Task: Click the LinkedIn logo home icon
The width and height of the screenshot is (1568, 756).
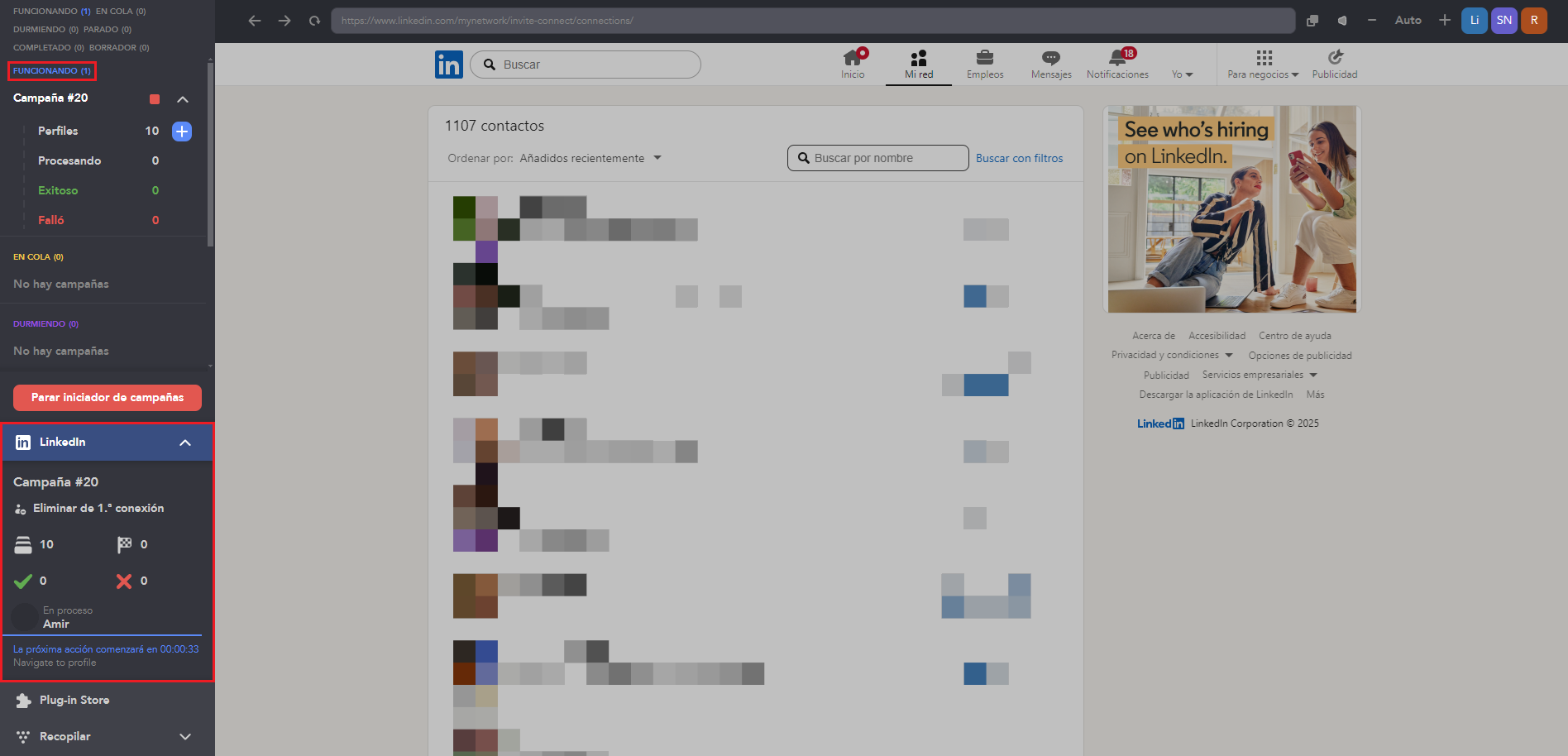Action: [x=449, y=65]
